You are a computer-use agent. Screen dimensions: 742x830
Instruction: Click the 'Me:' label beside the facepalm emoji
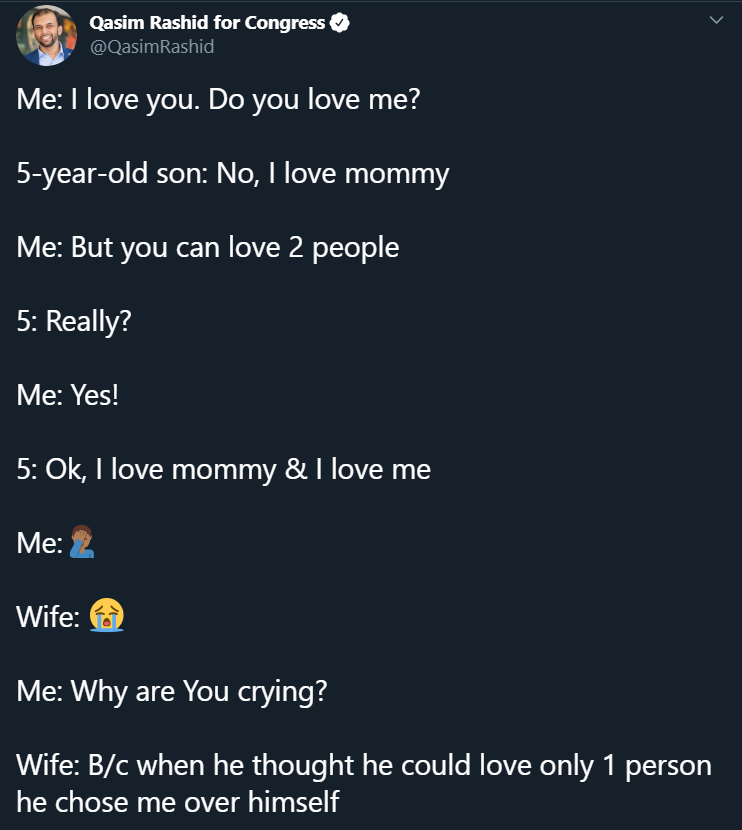pos(39,544)
